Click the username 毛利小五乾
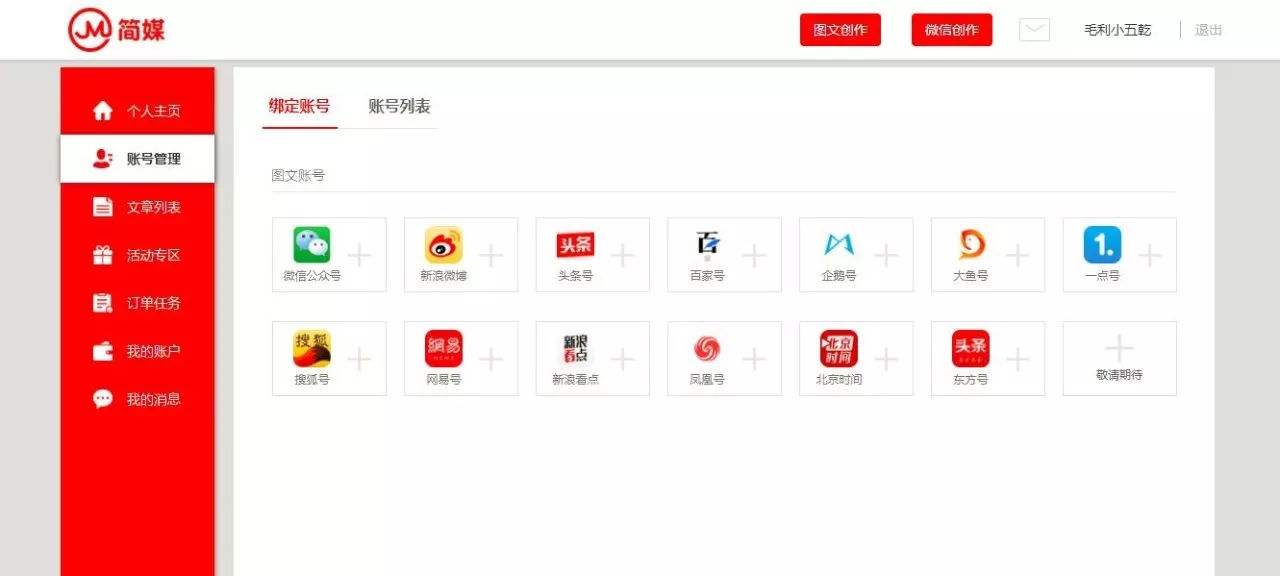Screen dimensions: 1280x576 click(1117, 30)
